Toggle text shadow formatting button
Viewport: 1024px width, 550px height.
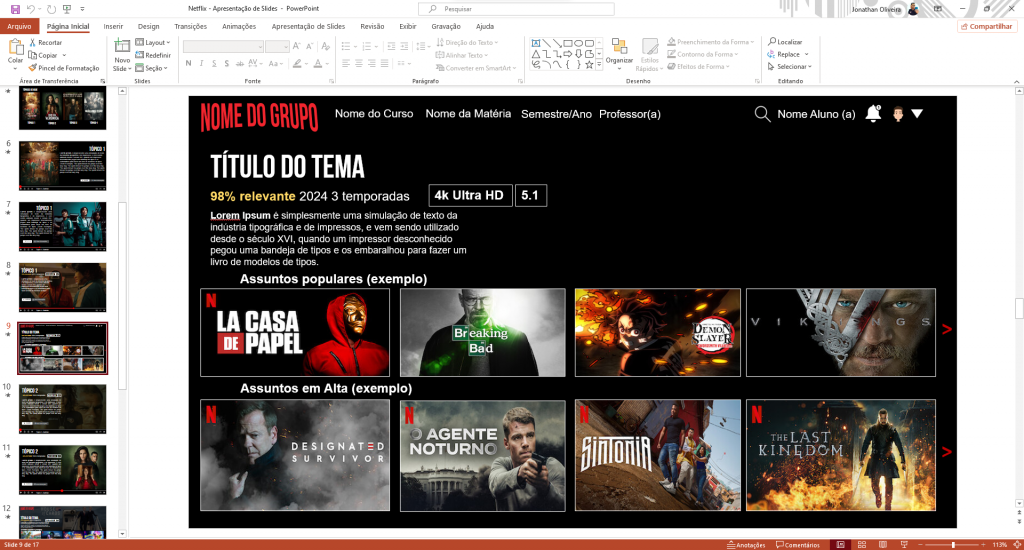(x=227, y=63)
